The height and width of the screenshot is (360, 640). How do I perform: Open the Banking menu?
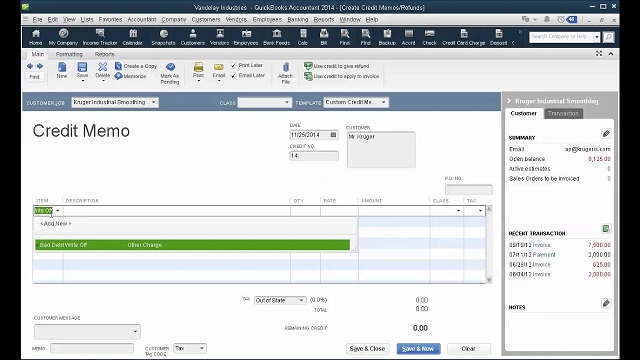(298, 19)
